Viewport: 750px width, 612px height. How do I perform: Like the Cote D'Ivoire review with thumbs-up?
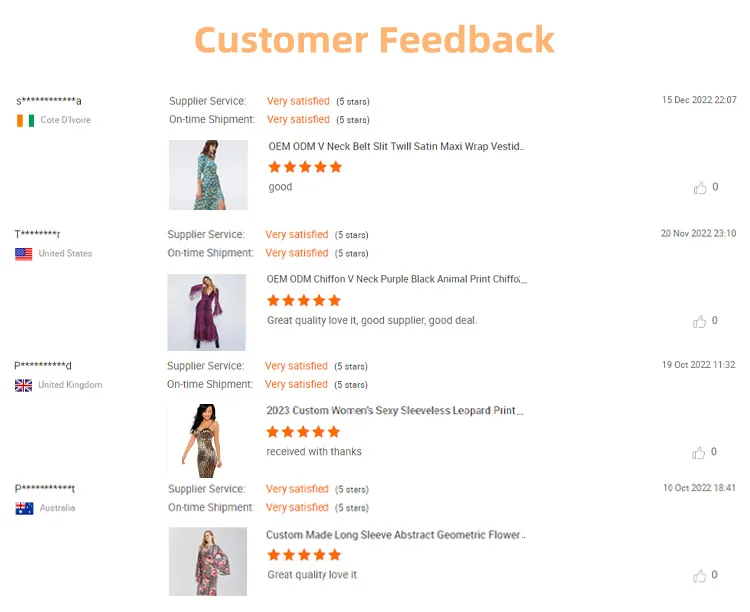coord(700,188)
